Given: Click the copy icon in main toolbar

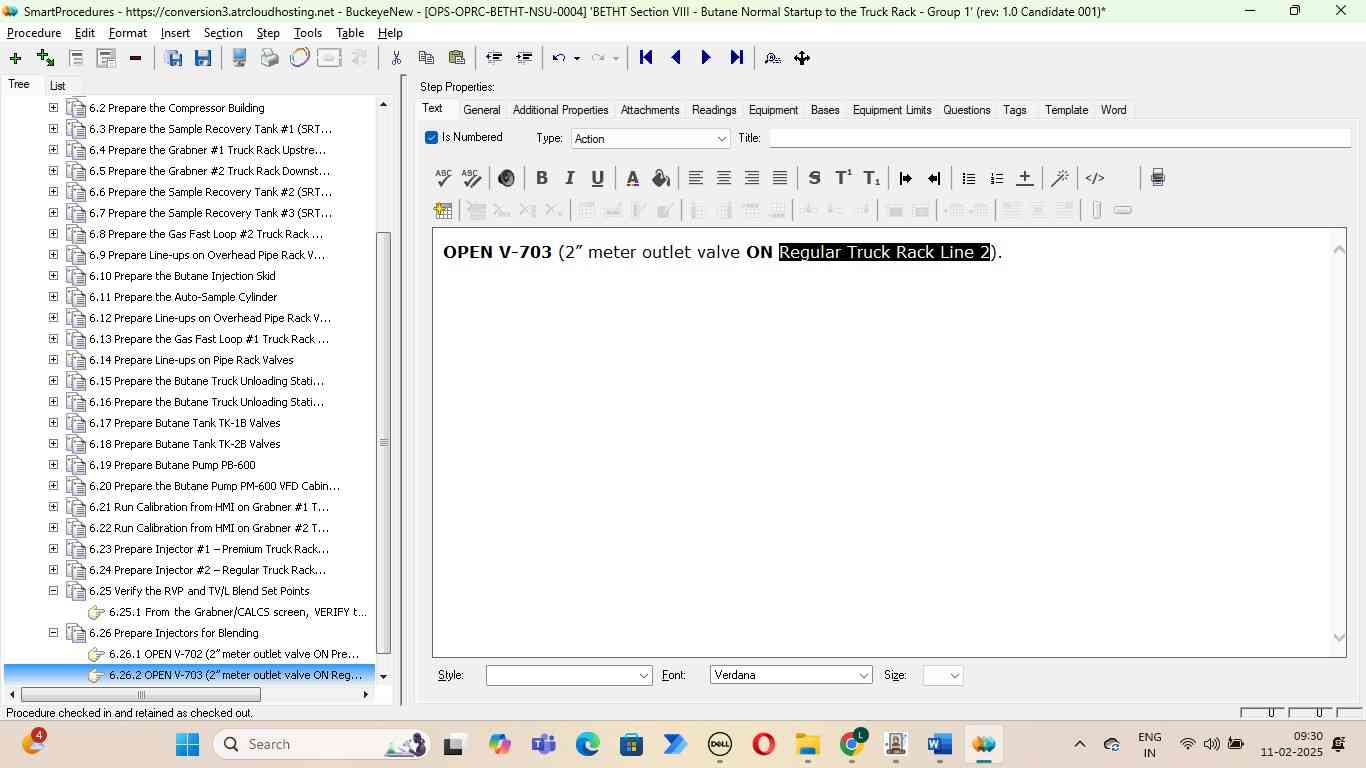Looking at the screenshot, I should [x=426, y=58].
